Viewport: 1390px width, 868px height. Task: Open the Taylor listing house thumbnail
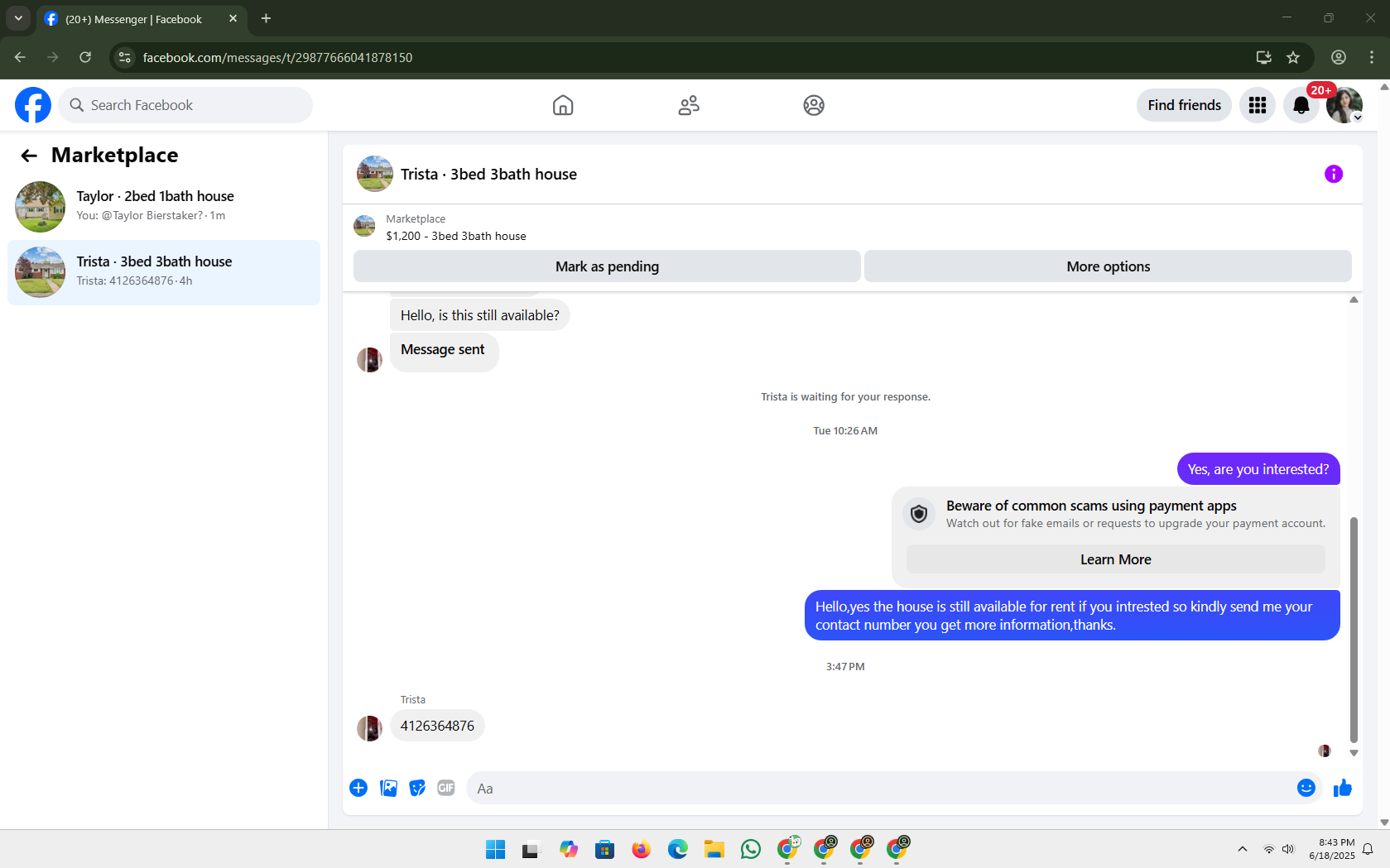40,207
